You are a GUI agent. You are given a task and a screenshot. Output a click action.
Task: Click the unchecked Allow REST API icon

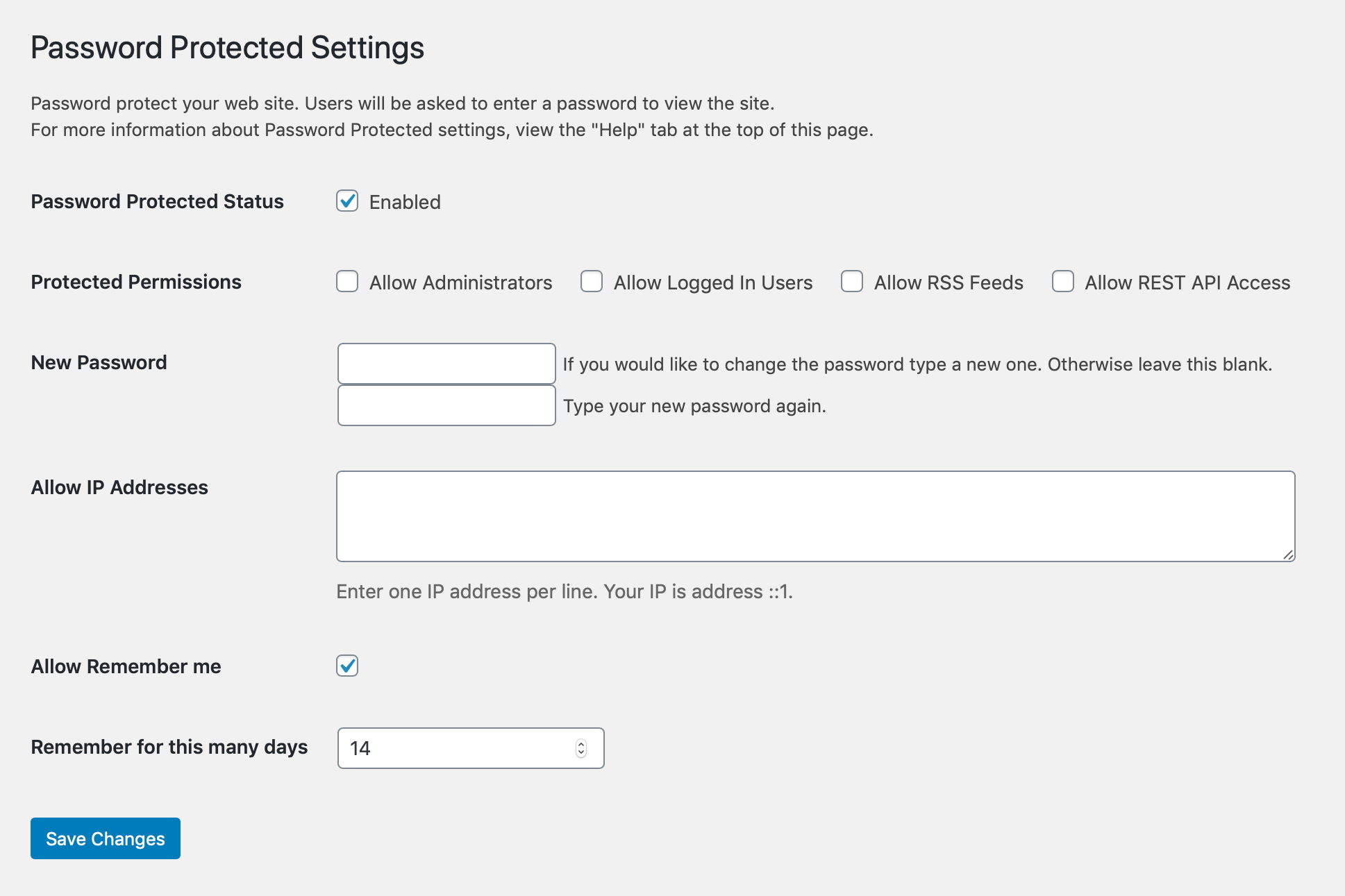[1063, 281]
